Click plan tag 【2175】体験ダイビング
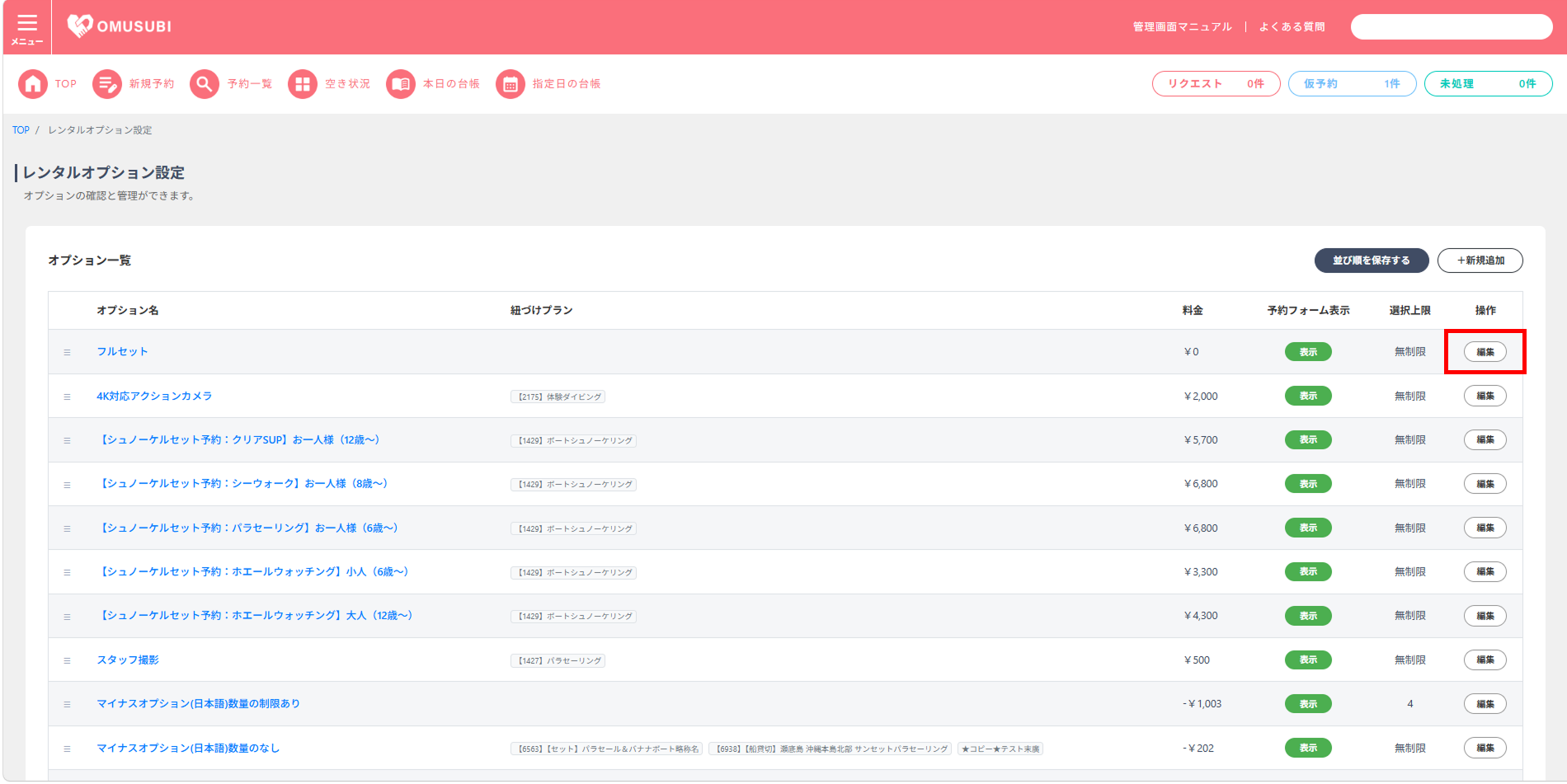The width and height of the screenshot is (1567, 784). coord(558,397)
